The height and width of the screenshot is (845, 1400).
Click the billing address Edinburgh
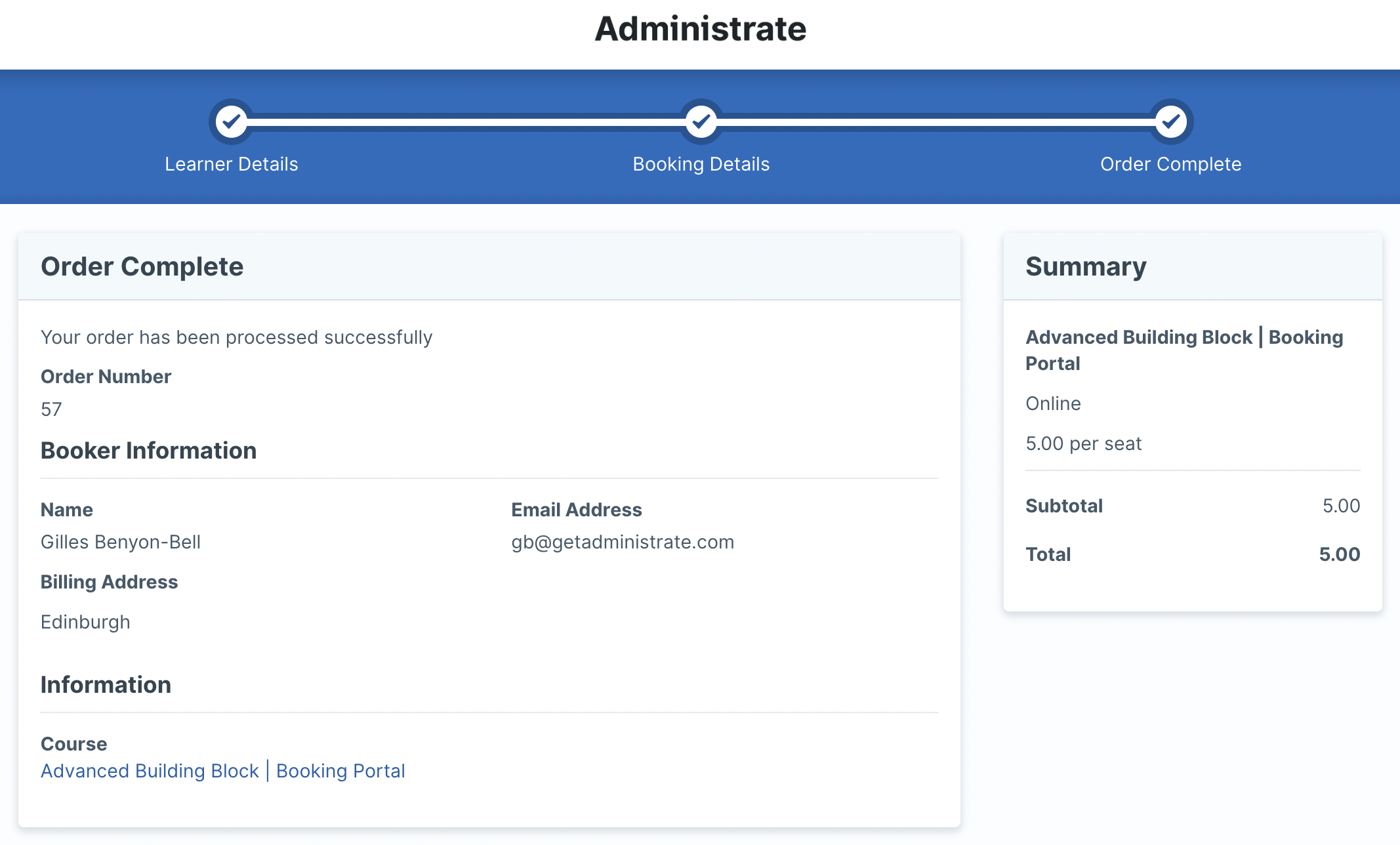coord(85,622)
